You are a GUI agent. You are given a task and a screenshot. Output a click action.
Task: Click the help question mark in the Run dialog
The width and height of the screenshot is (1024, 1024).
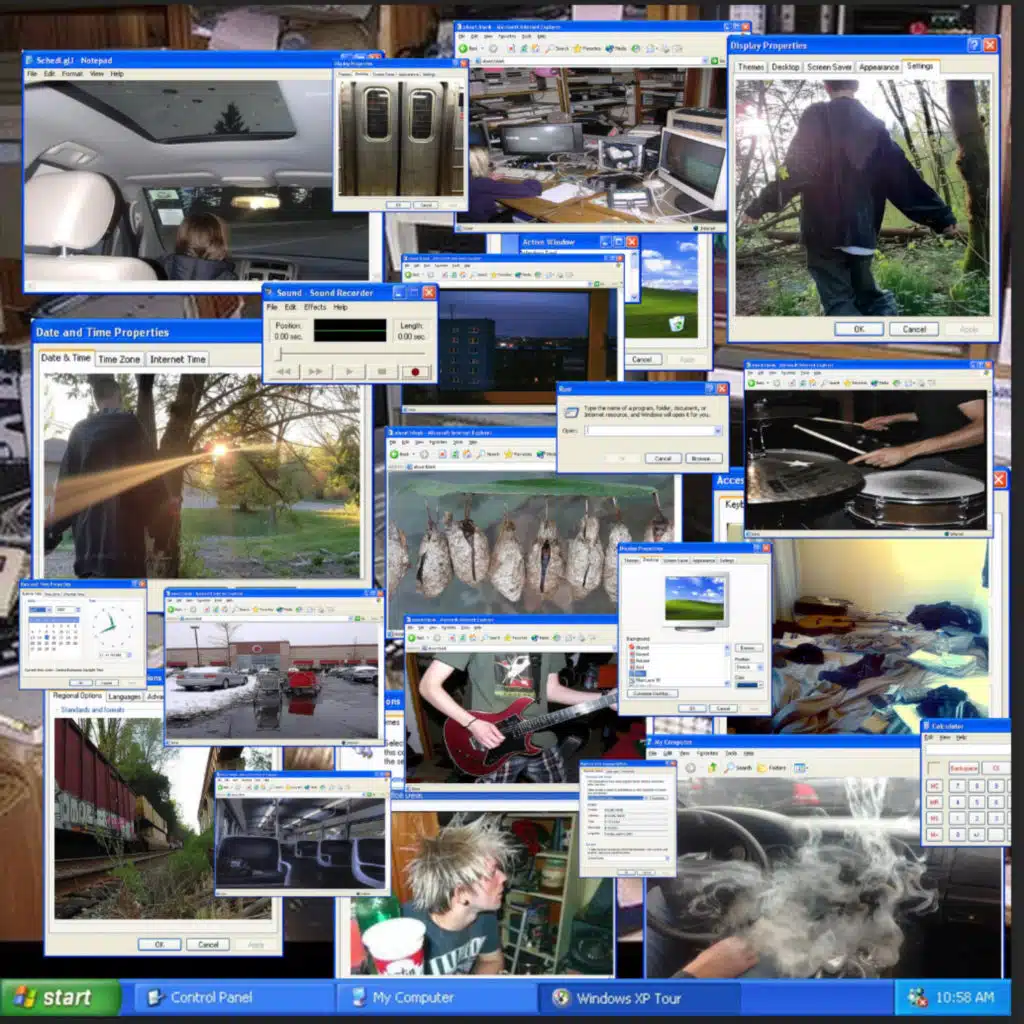click(710, 389)
